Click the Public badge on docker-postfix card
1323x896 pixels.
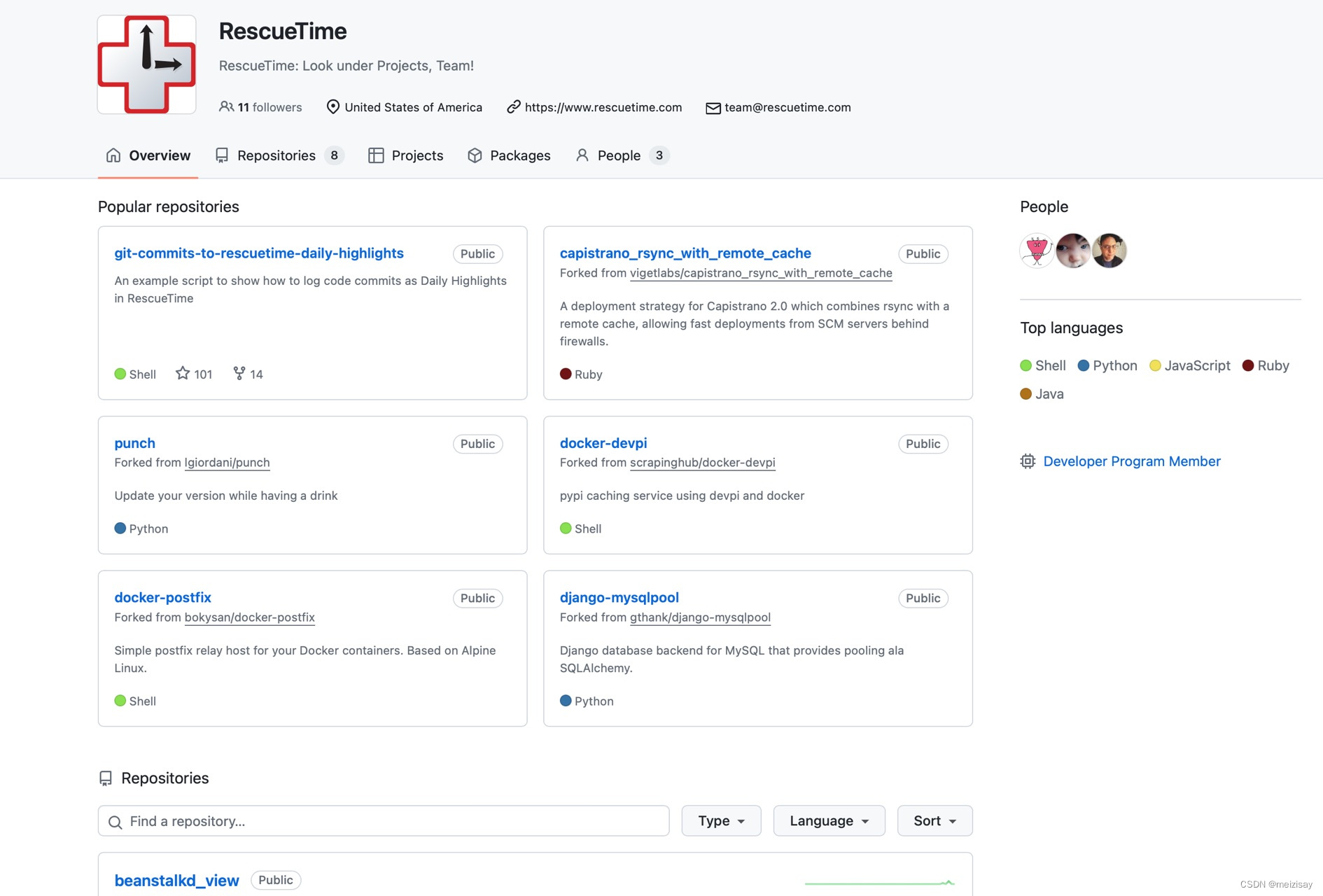[477, 598]
